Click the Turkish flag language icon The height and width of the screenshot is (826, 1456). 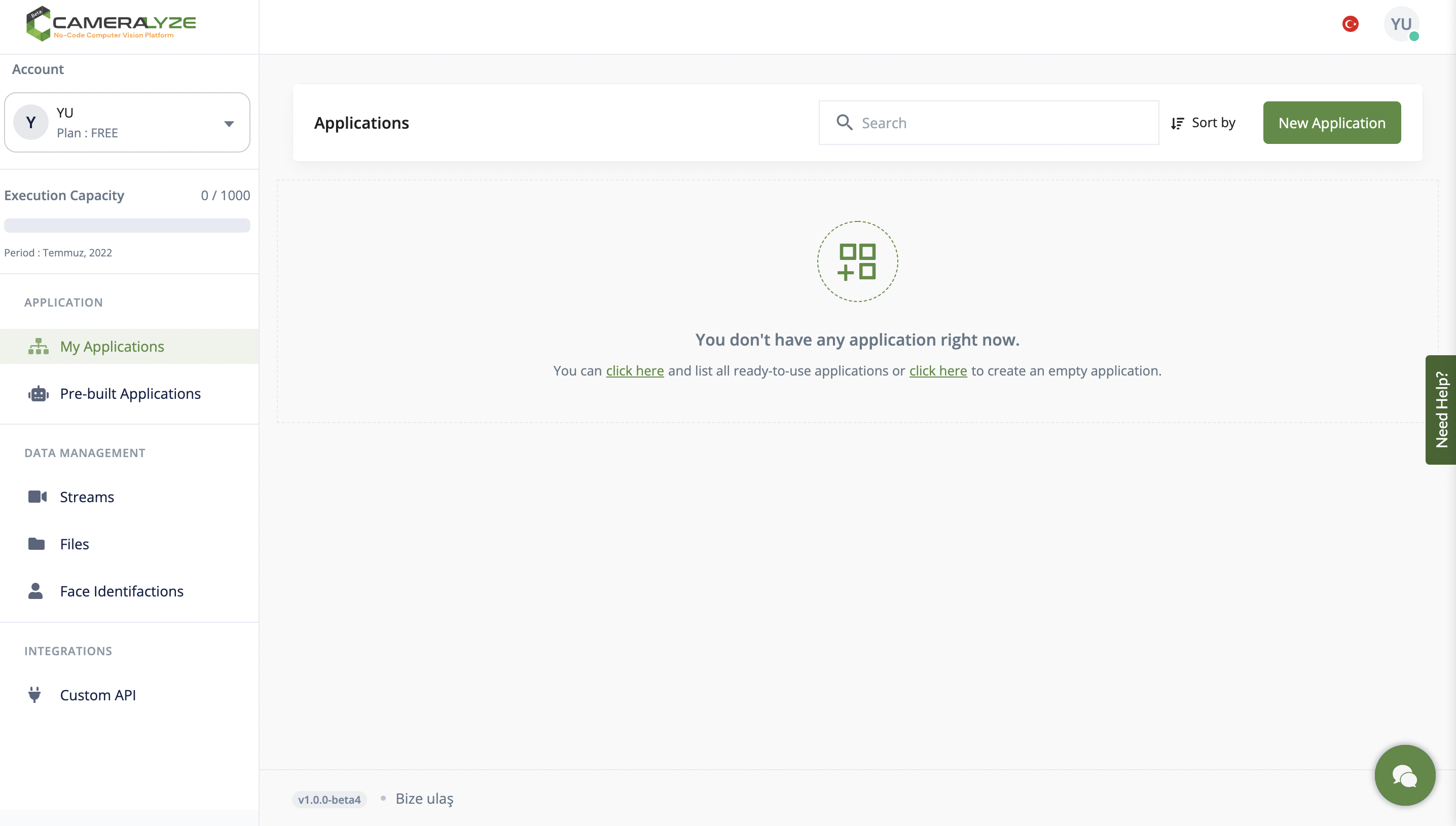click(1351, 24)
